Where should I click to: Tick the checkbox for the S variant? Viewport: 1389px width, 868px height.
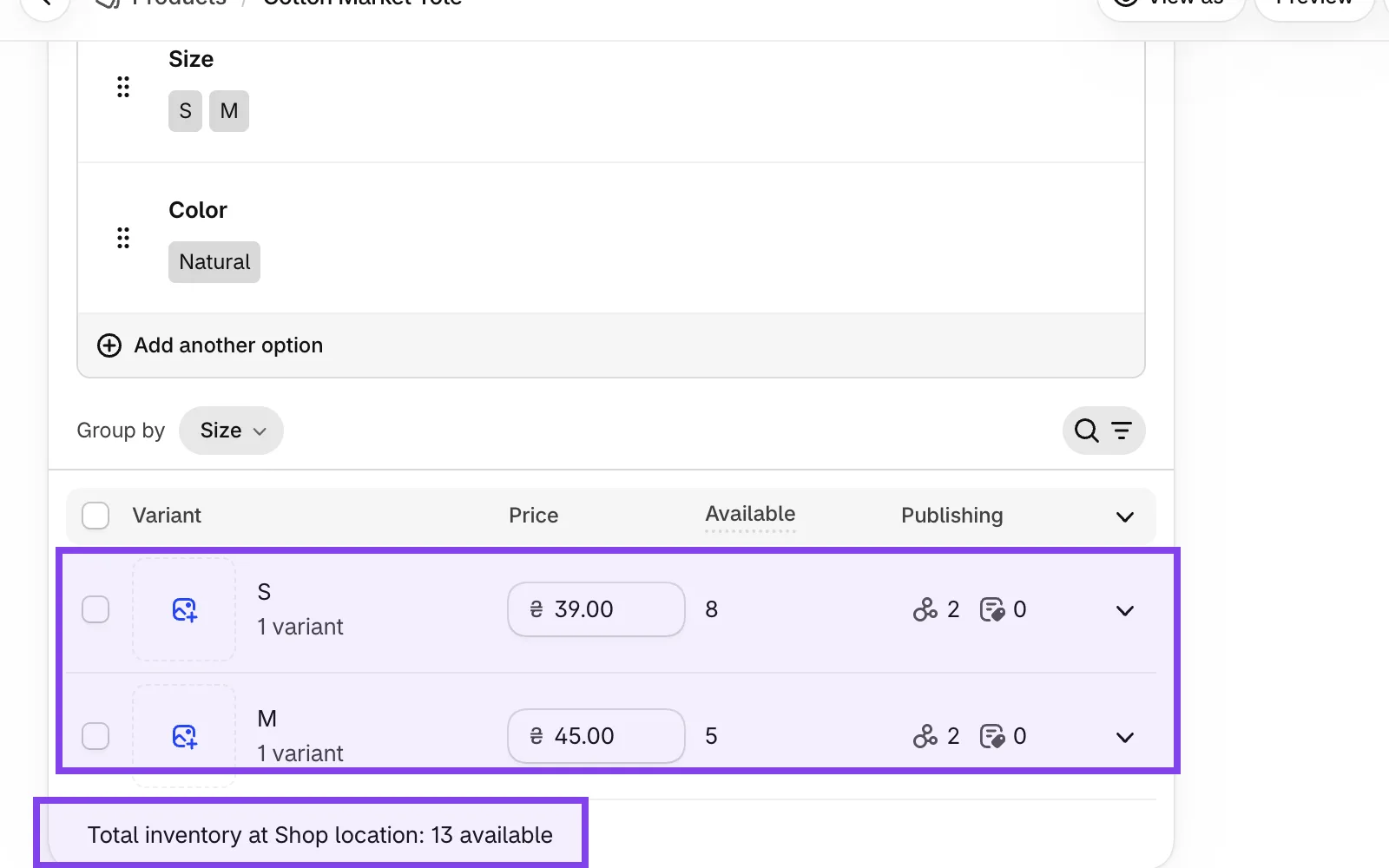(95, 609)
